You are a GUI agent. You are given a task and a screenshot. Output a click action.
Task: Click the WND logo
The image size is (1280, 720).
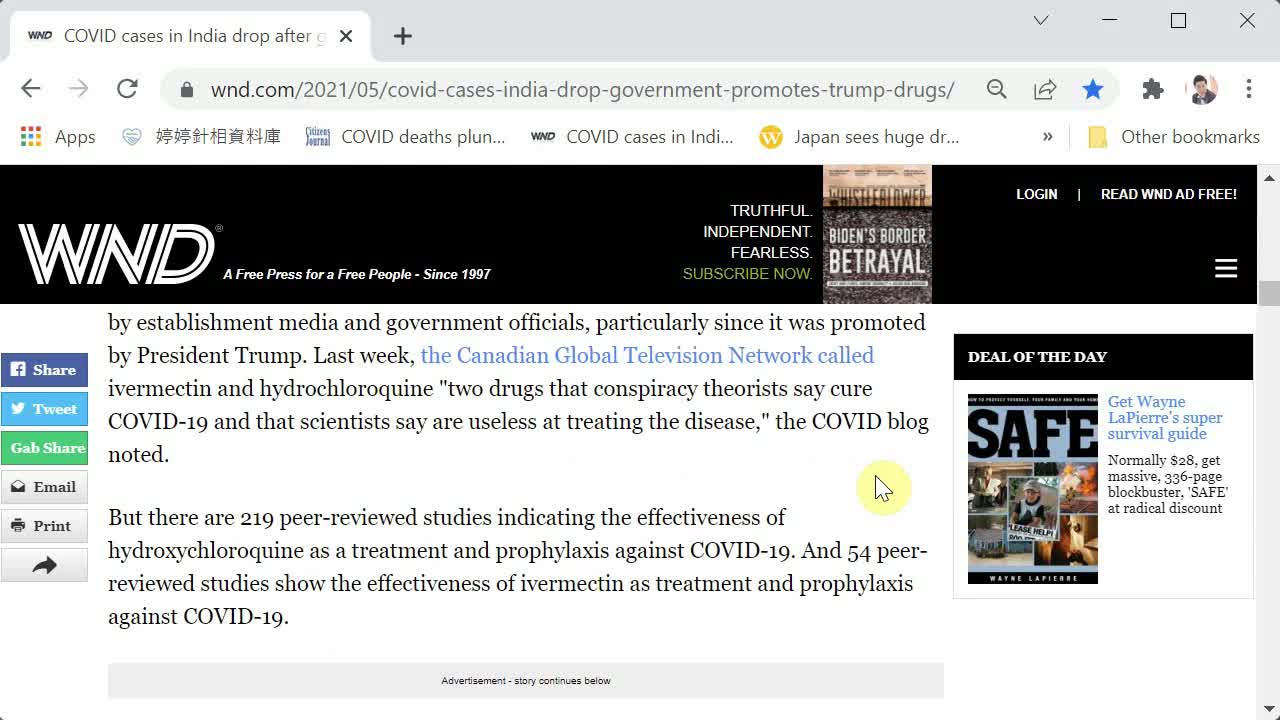click(x=118, y=254)
